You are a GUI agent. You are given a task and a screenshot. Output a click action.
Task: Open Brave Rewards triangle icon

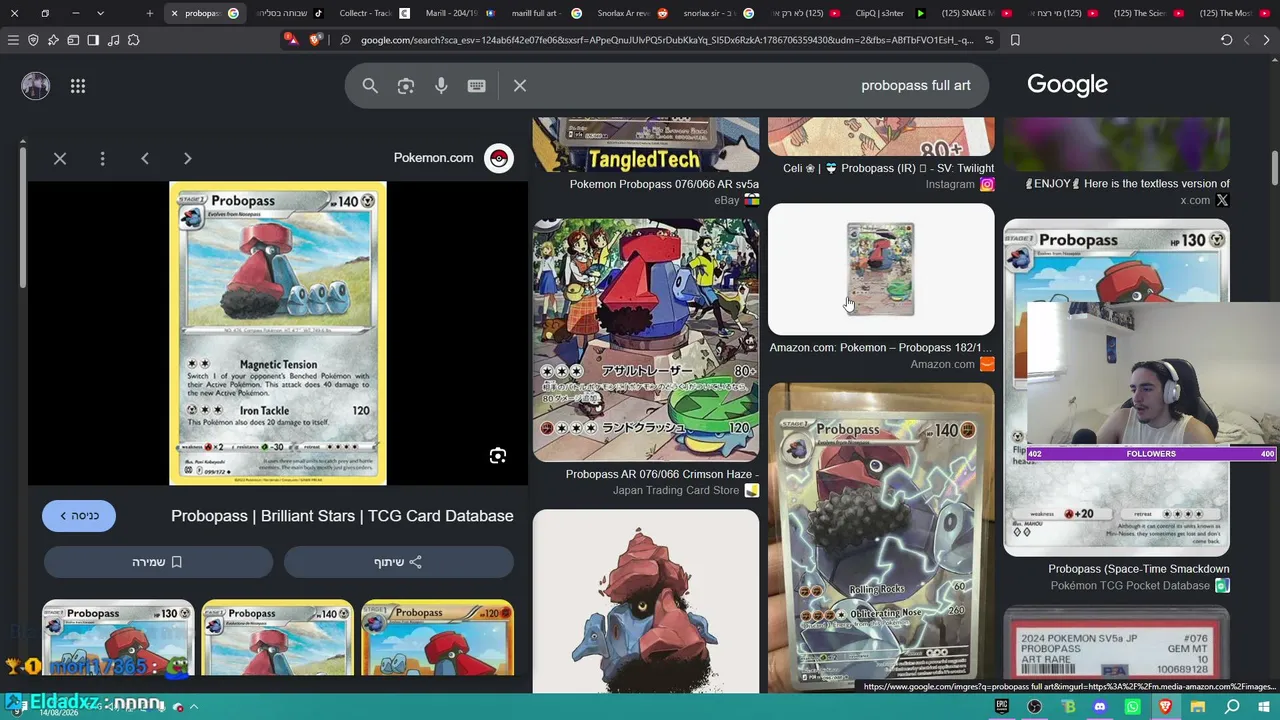coord(290,40)
